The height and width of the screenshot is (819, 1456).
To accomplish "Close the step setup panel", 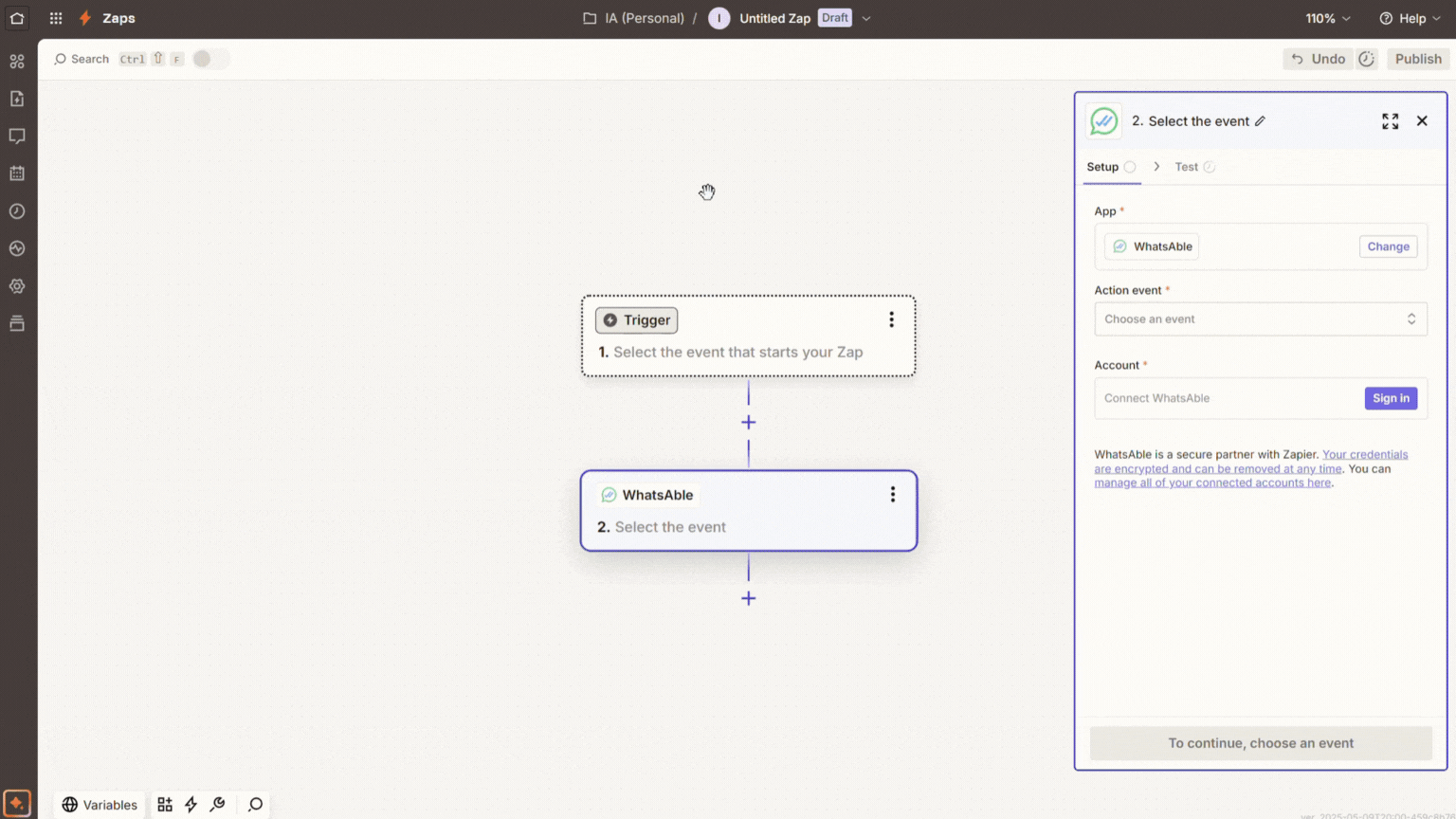I will click(x=1422, y=121).
